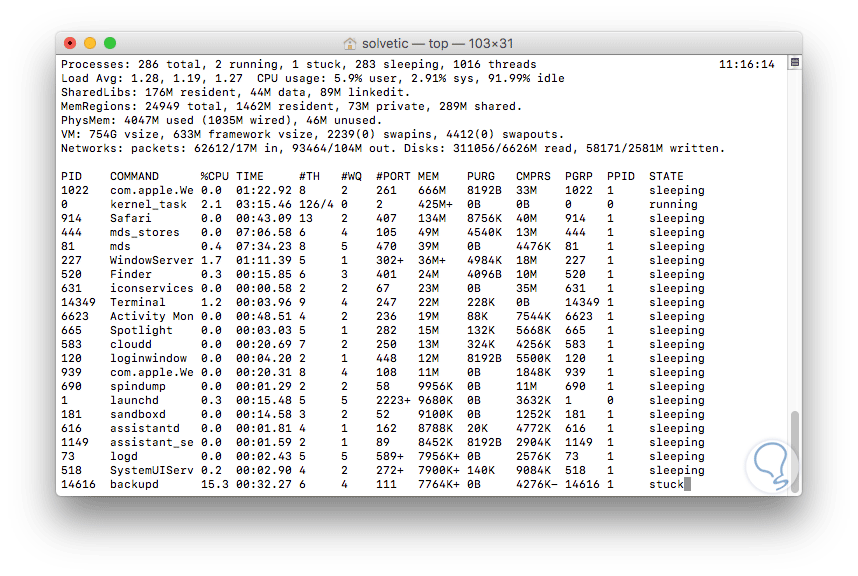Click PID 14349 in the Terminal row

click(78, 302)
